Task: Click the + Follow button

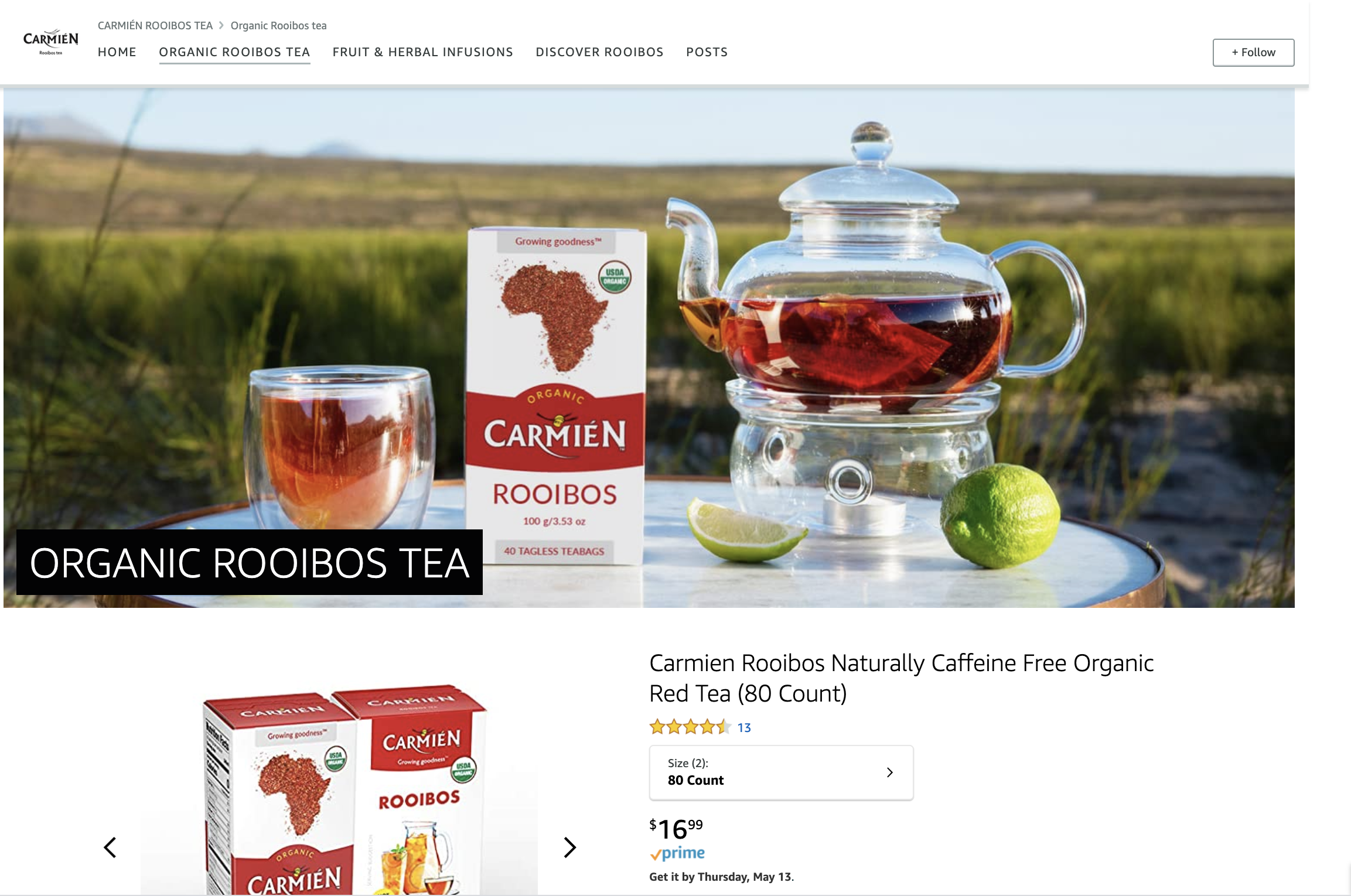Action: pos(1253,53)
